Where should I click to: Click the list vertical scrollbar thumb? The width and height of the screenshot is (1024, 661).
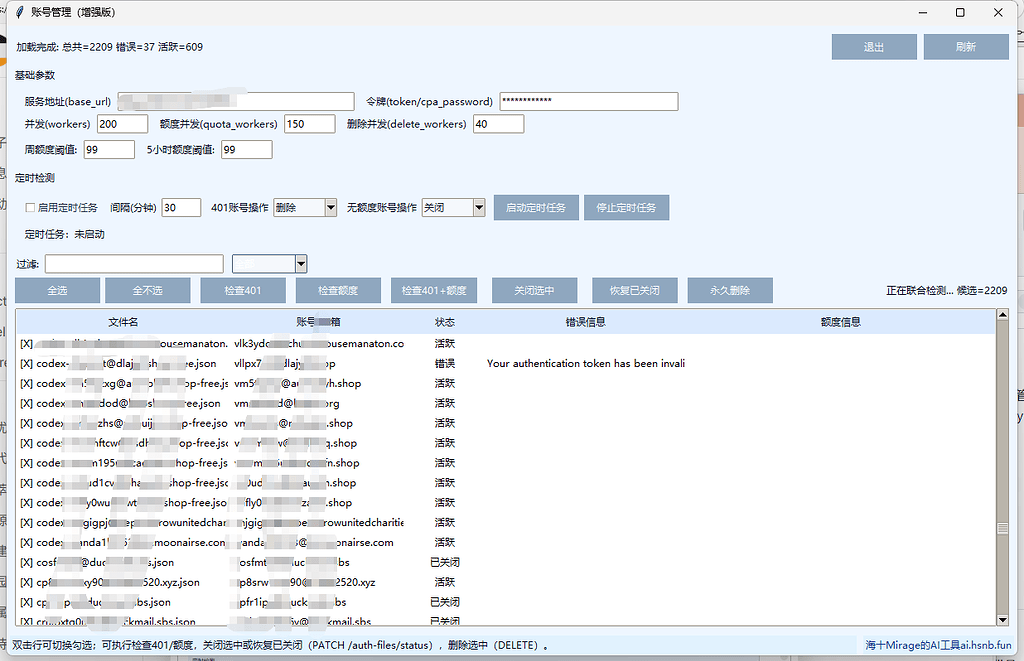pos(1002,528)
